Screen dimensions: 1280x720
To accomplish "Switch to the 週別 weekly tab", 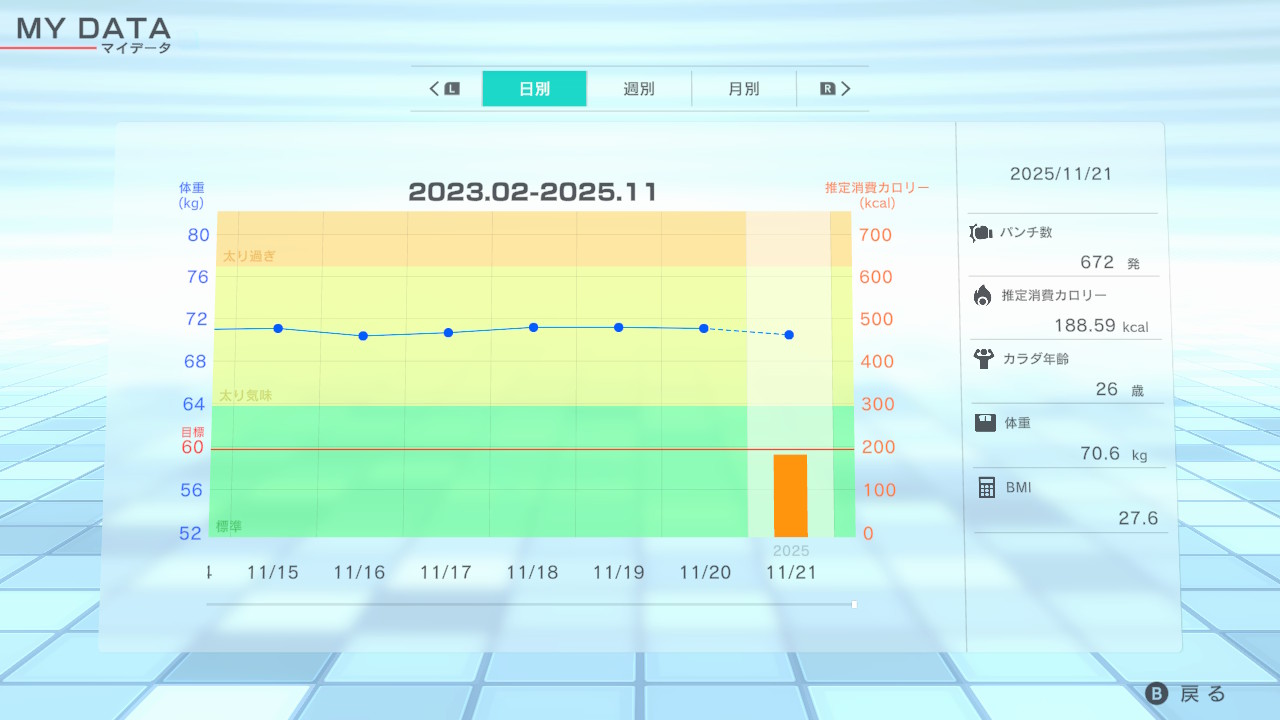I will pyautogui.click(x=639, y=89).
